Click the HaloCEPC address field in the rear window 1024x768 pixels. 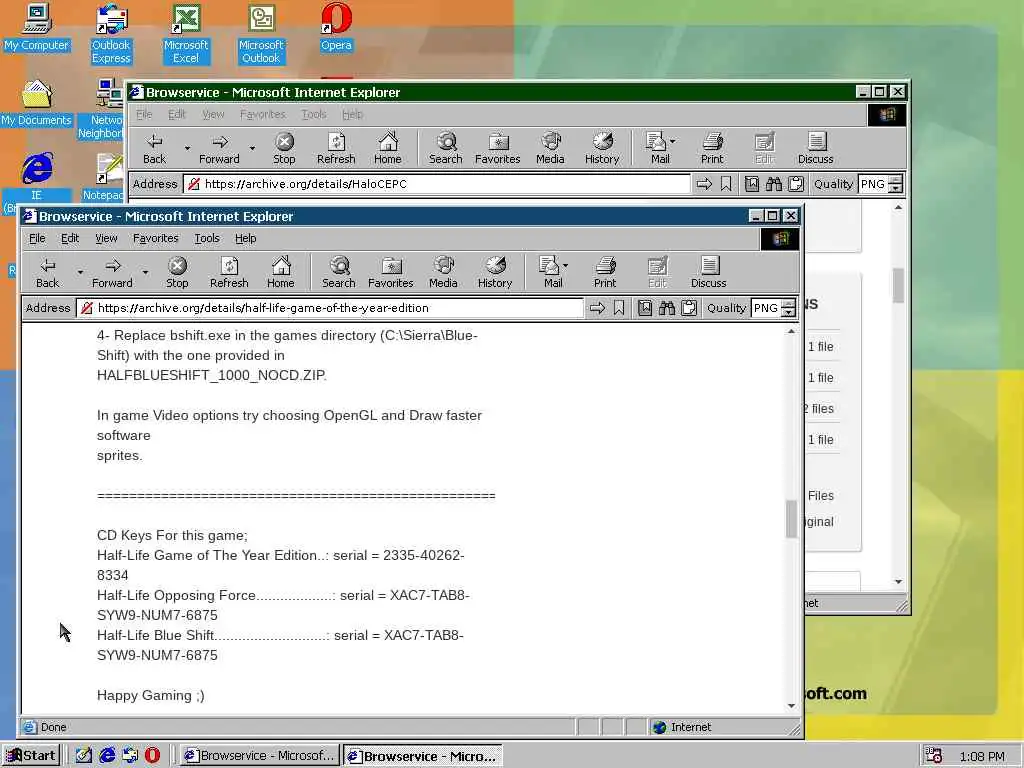tap(437, 184)
